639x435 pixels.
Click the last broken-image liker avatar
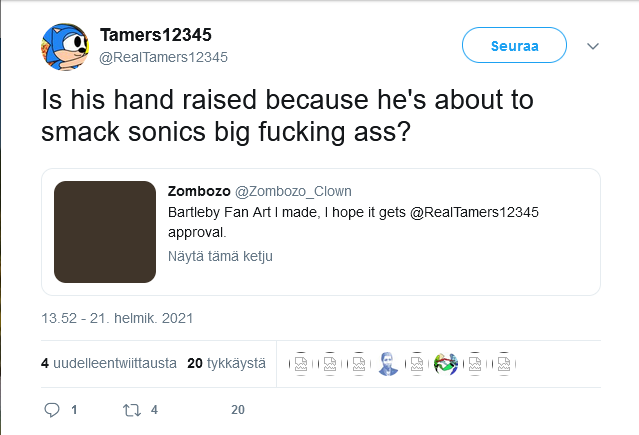(x=505, y=365)
